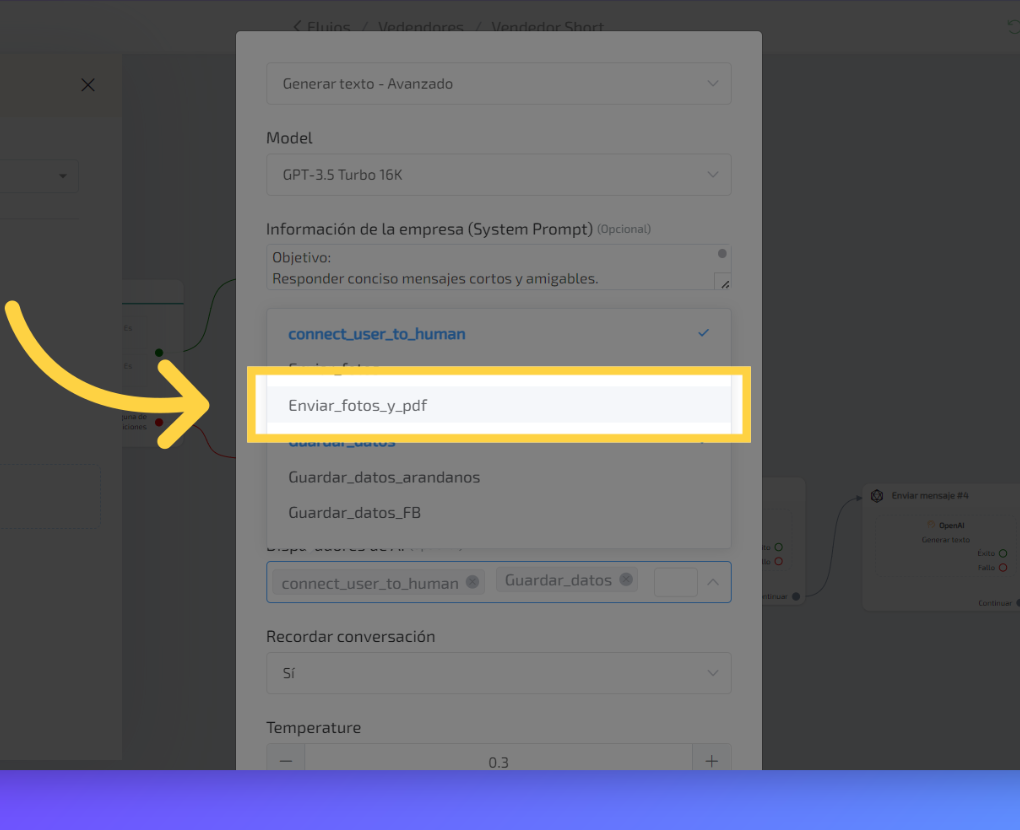Click the green Éxito connector on Enviar mensaje #4
Image resolution: width=1020 pixels, height=830 pixels.
point(1002,553)
